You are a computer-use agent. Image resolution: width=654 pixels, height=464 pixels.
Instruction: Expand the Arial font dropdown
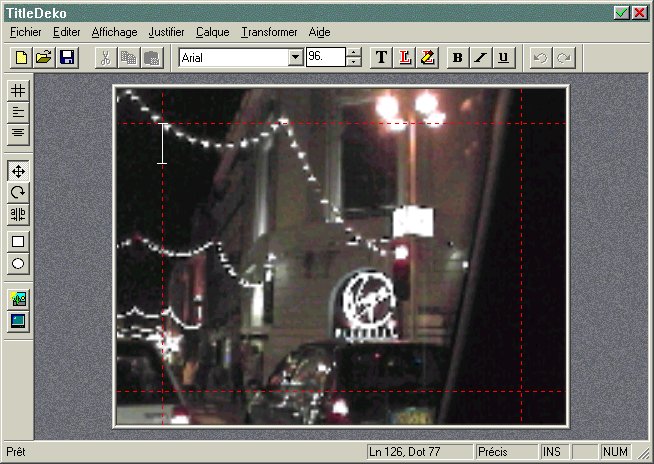click(x=296, y=57)
